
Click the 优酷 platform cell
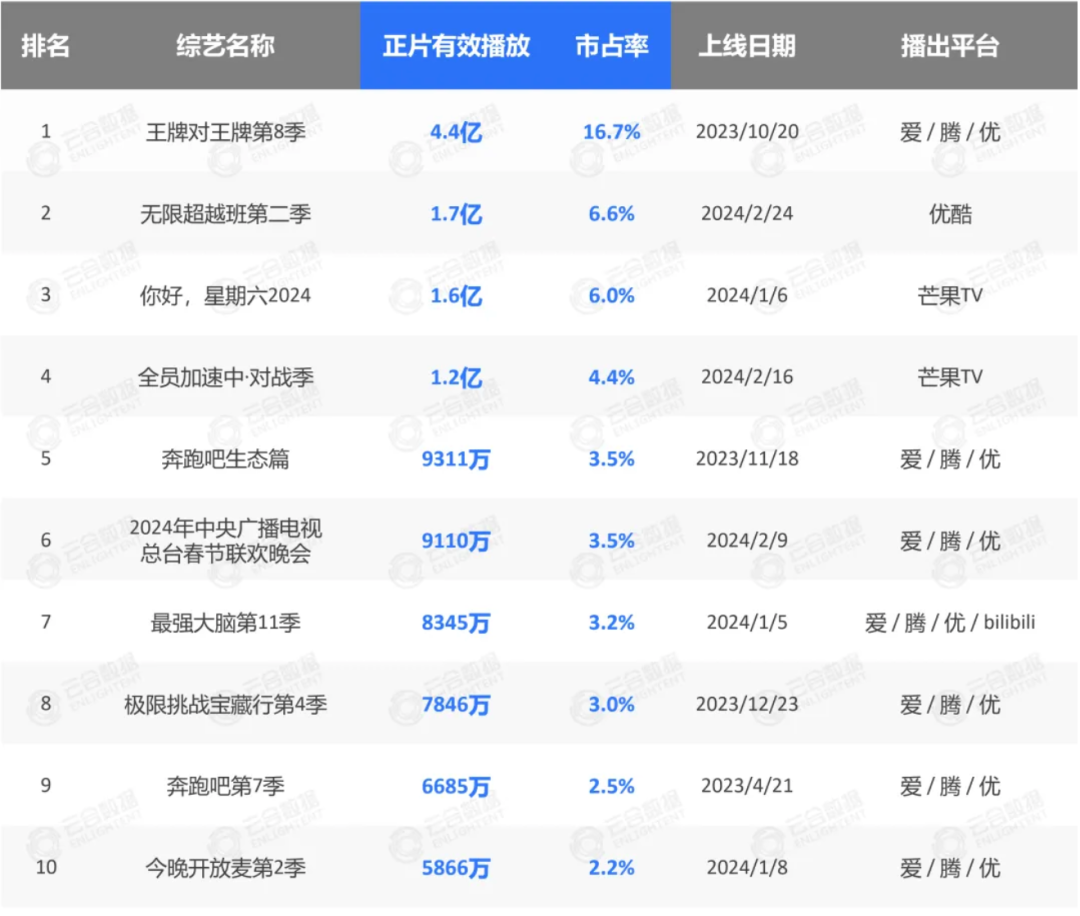(949, 214)
